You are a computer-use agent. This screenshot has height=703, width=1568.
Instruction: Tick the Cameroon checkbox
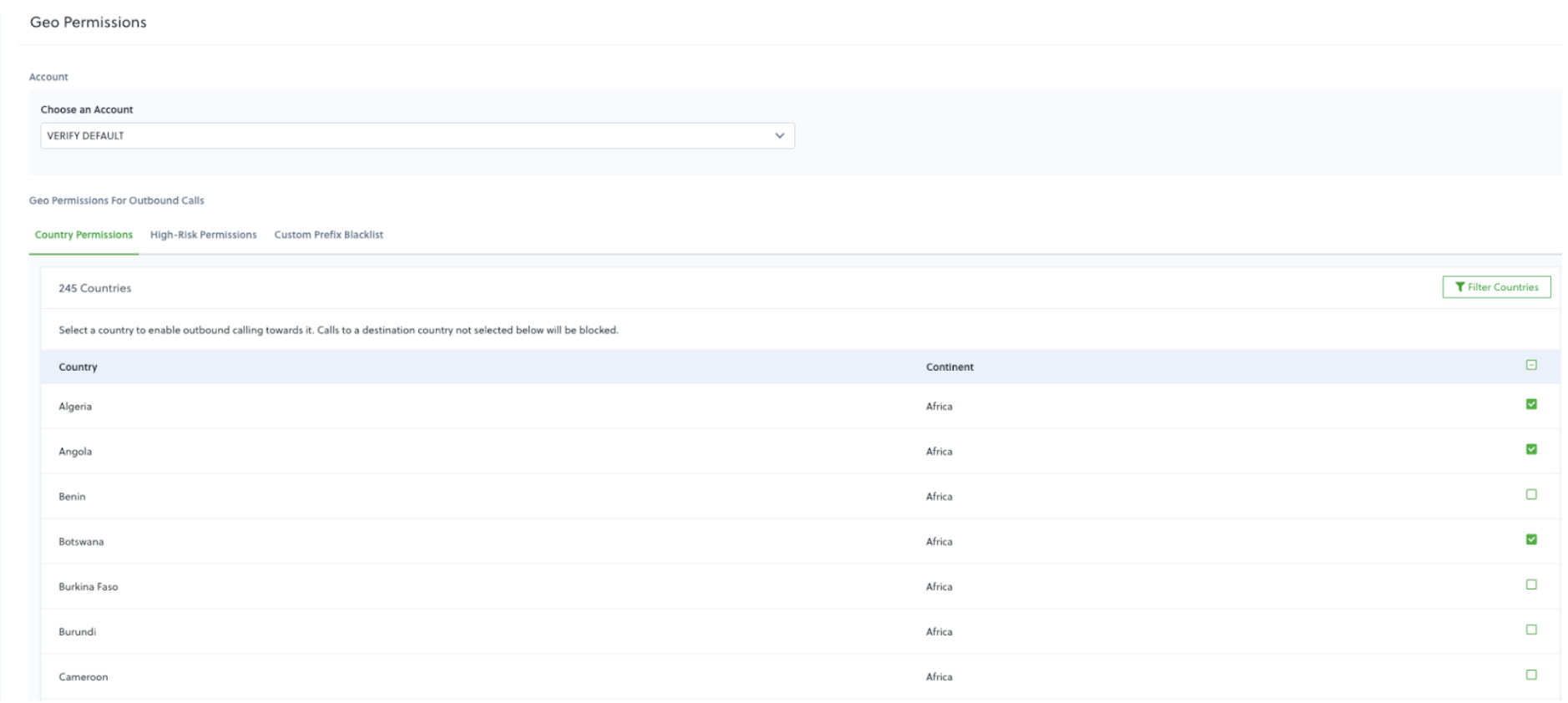tap(1530, 675)
